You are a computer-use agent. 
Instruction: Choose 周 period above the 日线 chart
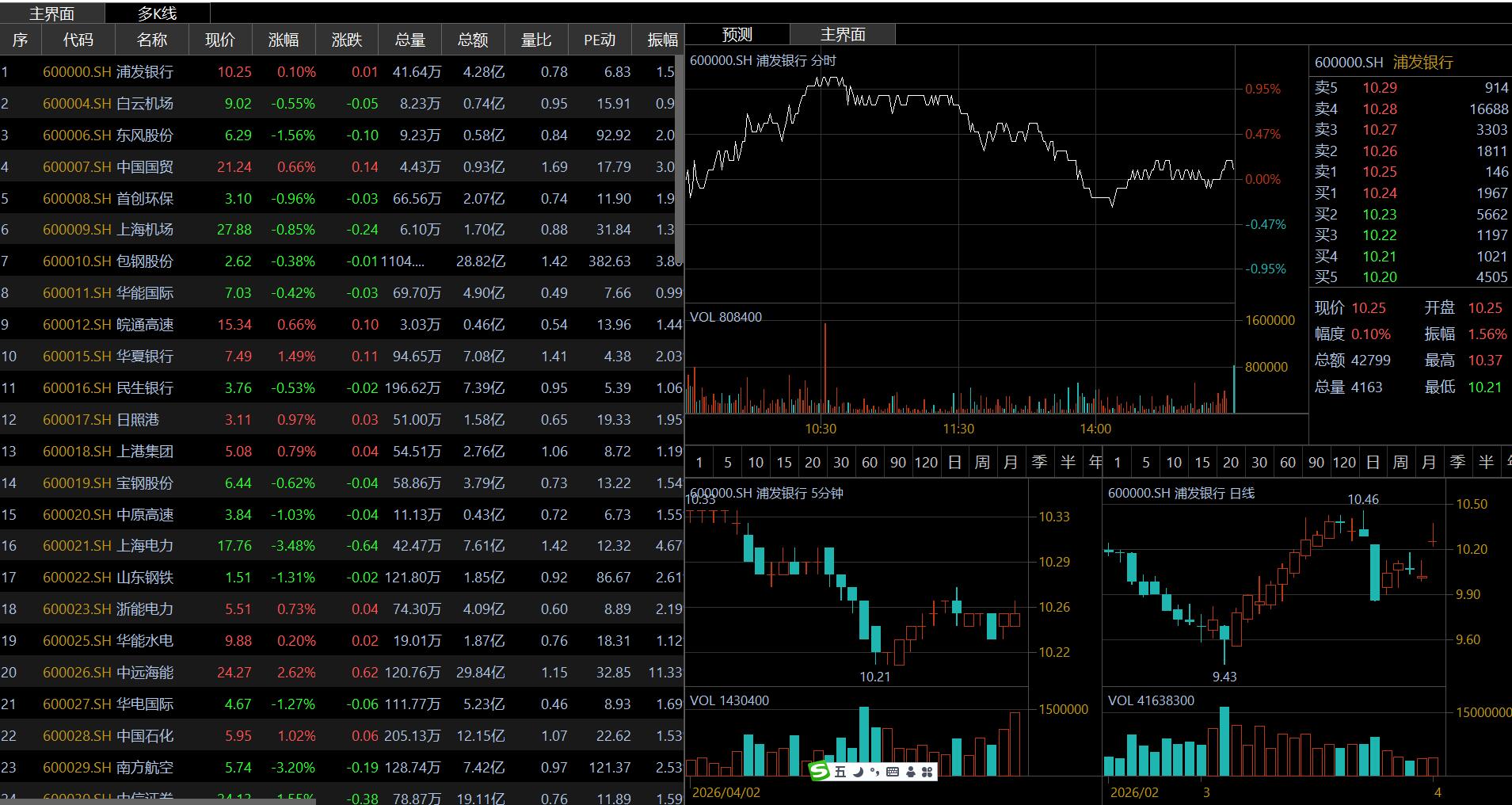coord(1400,462)
